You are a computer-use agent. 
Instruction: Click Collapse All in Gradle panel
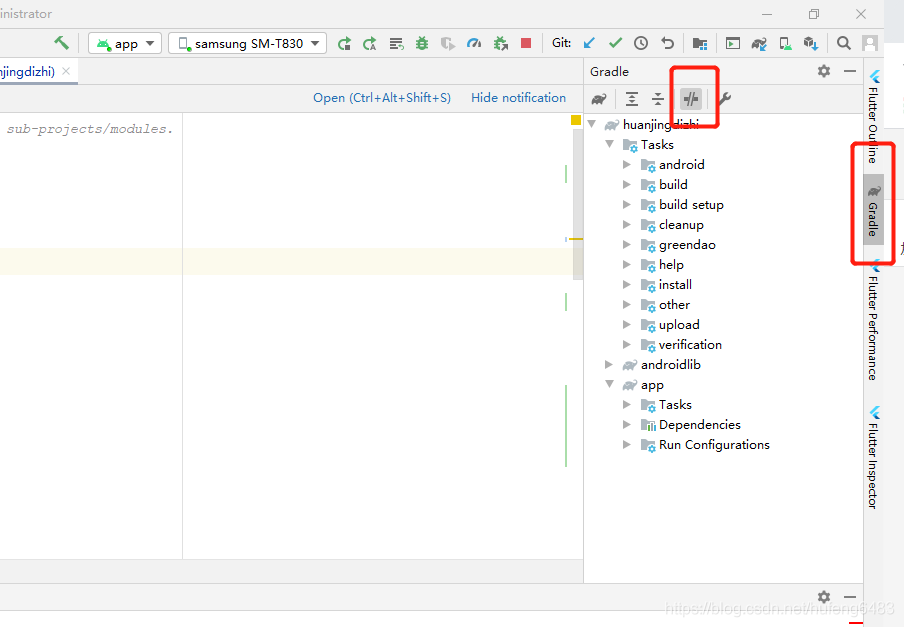658,99
